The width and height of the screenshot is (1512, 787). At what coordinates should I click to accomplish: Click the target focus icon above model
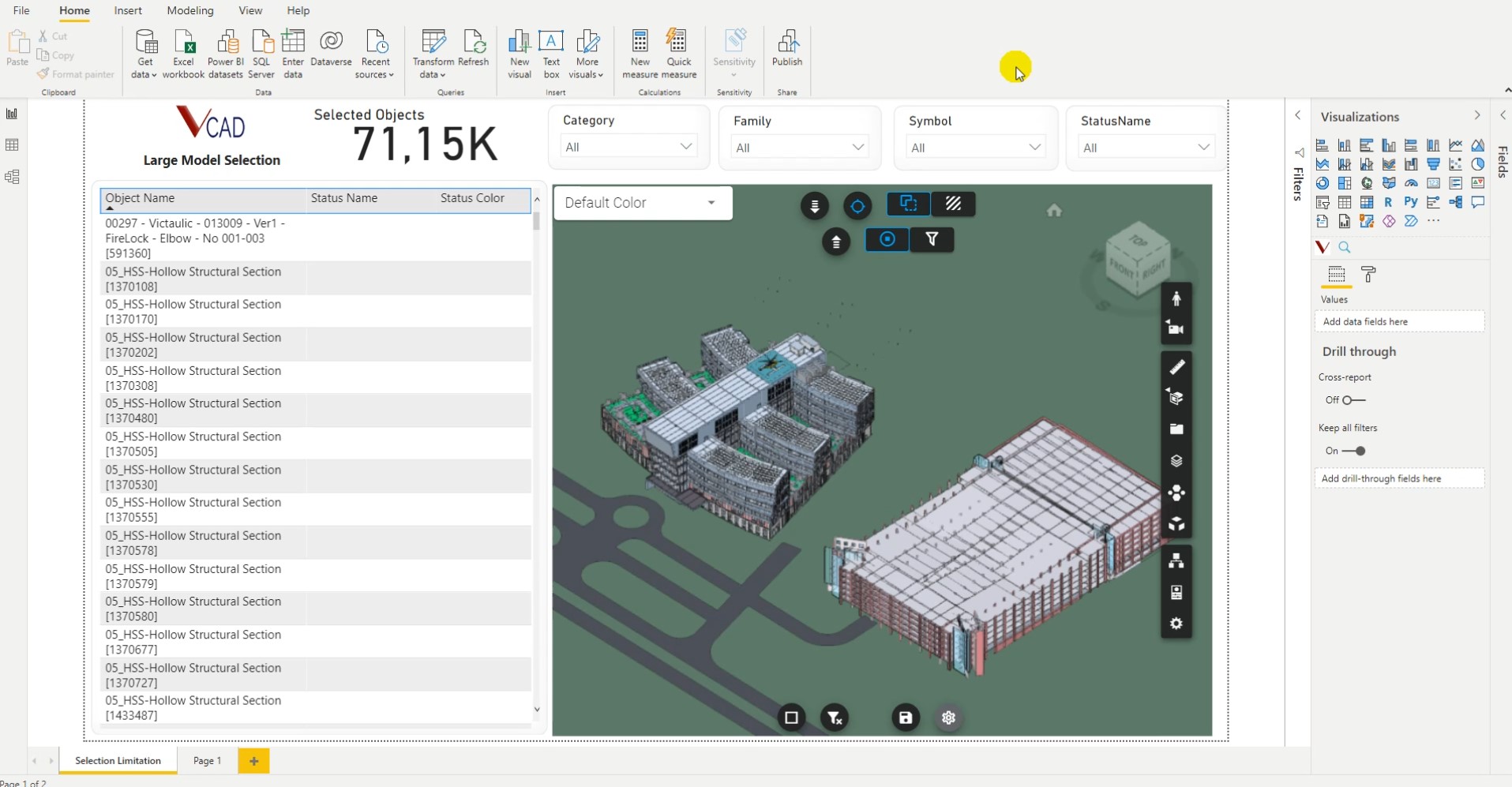857,206
